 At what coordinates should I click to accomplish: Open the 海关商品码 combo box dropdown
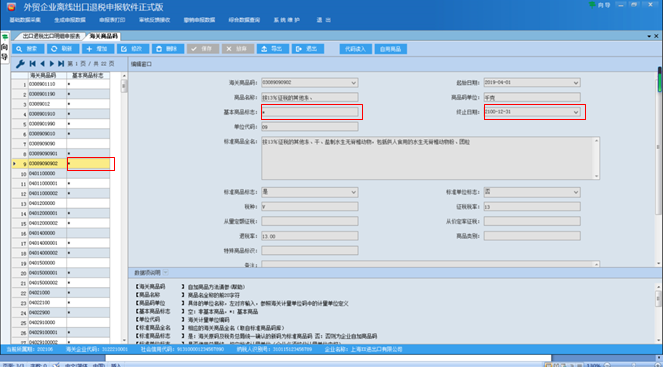353,82
